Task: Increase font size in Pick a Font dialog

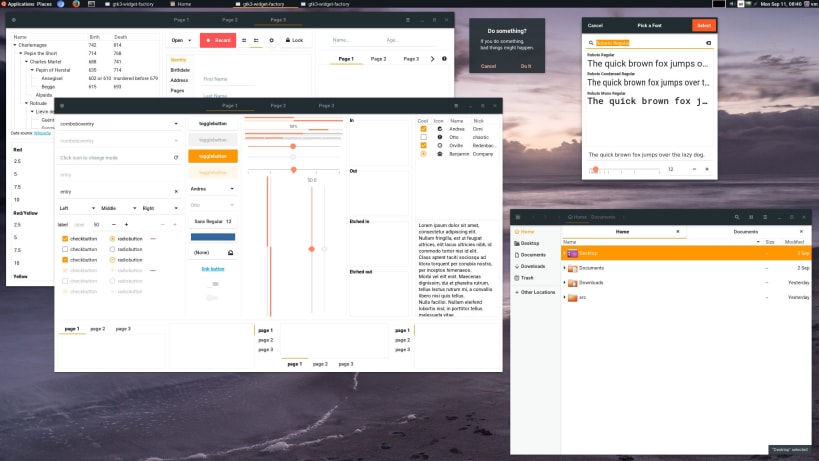Action: tap(707, 169)
